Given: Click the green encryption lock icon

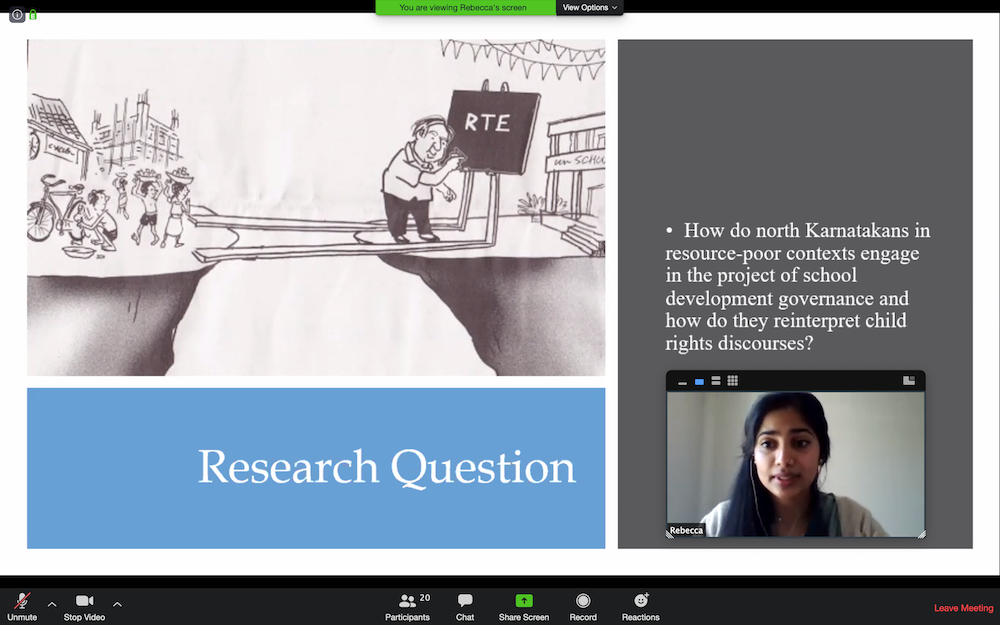Looking at the screenshot, I should [x=33, y=14].
